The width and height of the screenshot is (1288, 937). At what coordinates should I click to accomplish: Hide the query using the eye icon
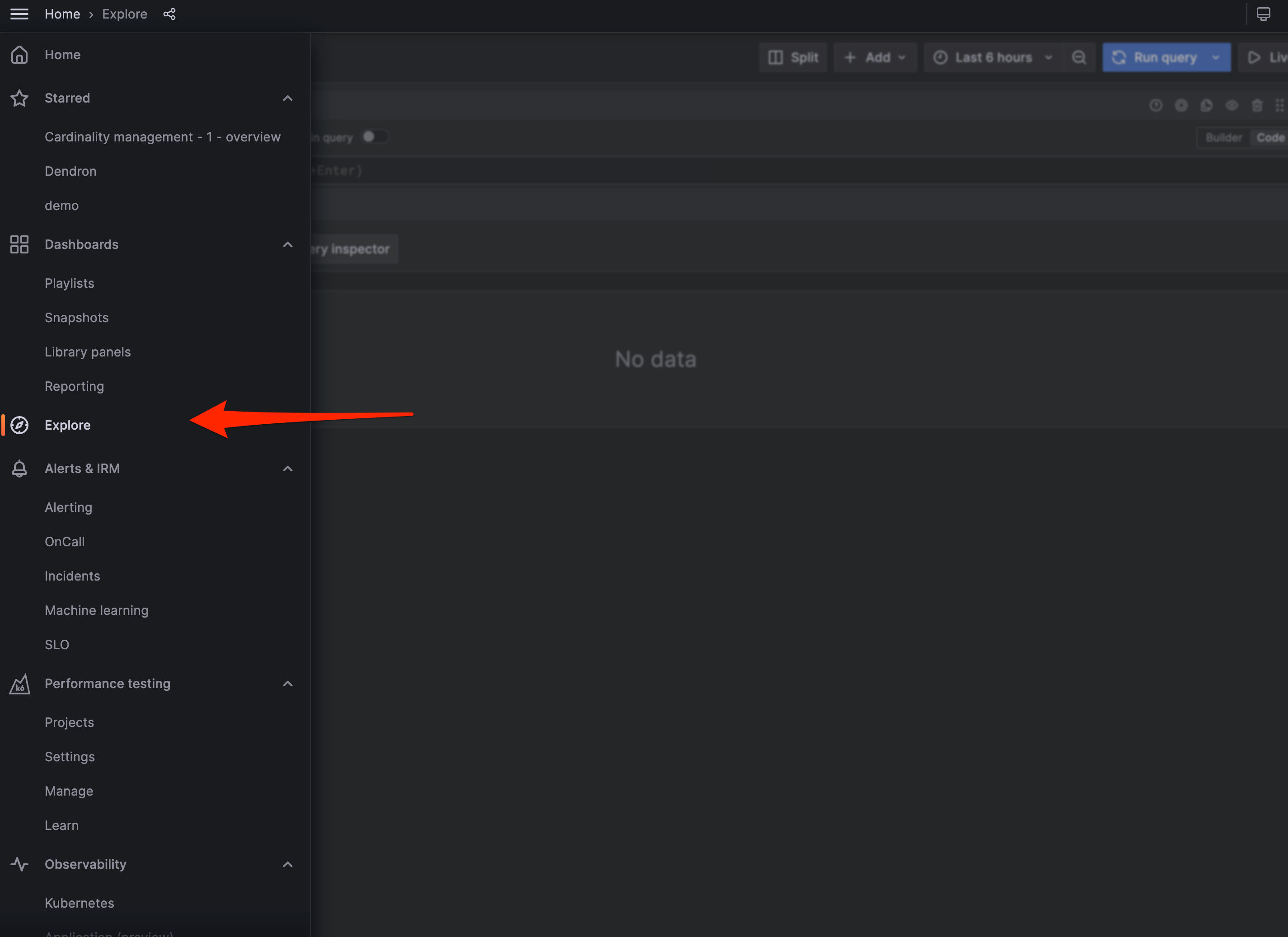[x=1232, y=105]
